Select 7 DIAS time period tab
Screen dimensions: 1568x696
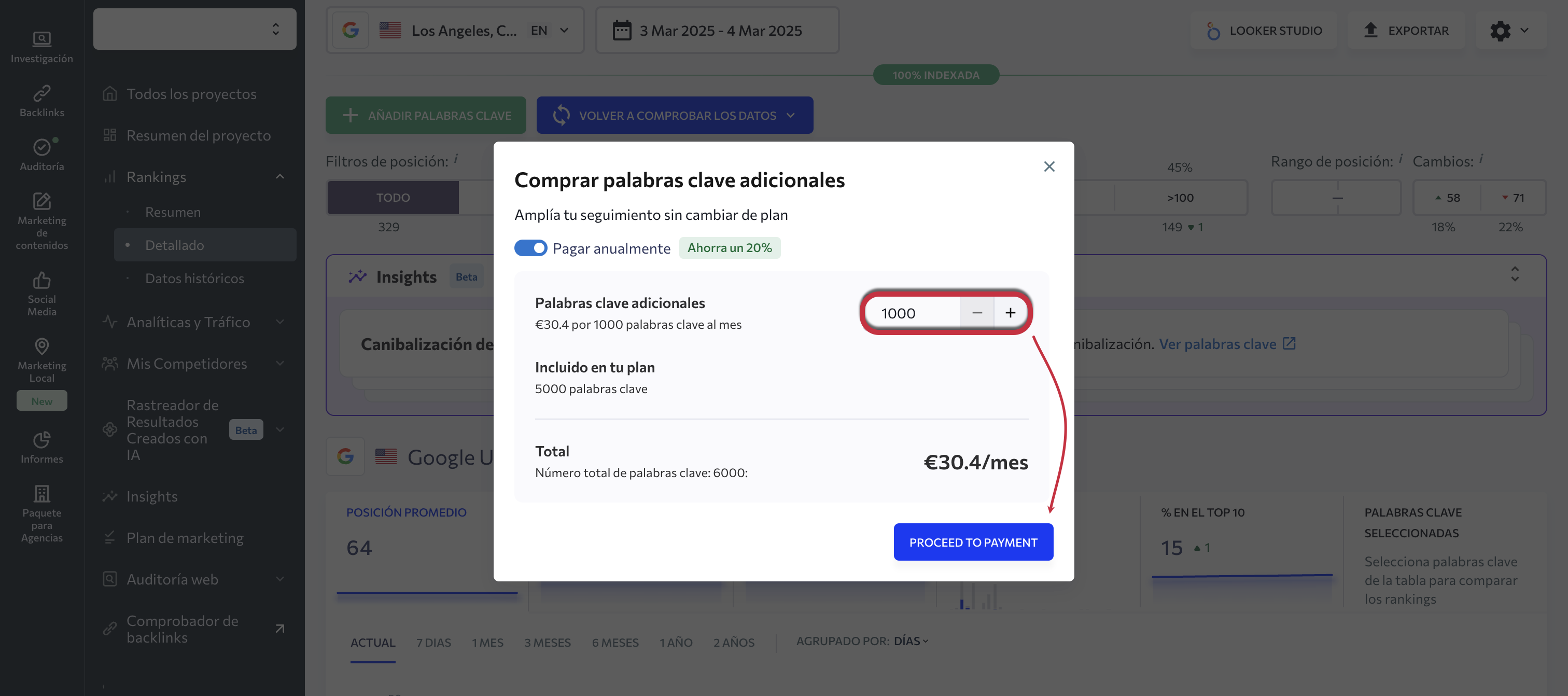[x=433, y=643]
